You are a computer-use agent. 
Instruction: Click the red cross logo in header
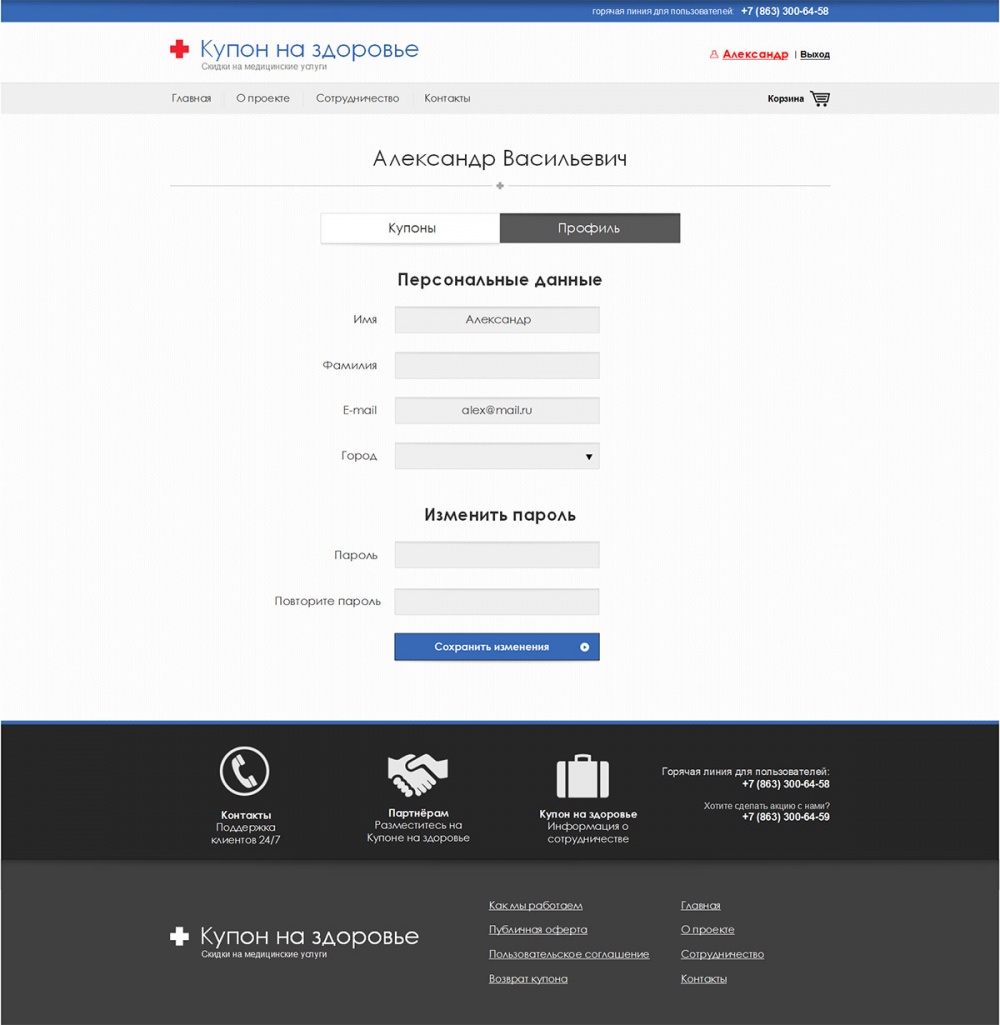tap(179, 50)
